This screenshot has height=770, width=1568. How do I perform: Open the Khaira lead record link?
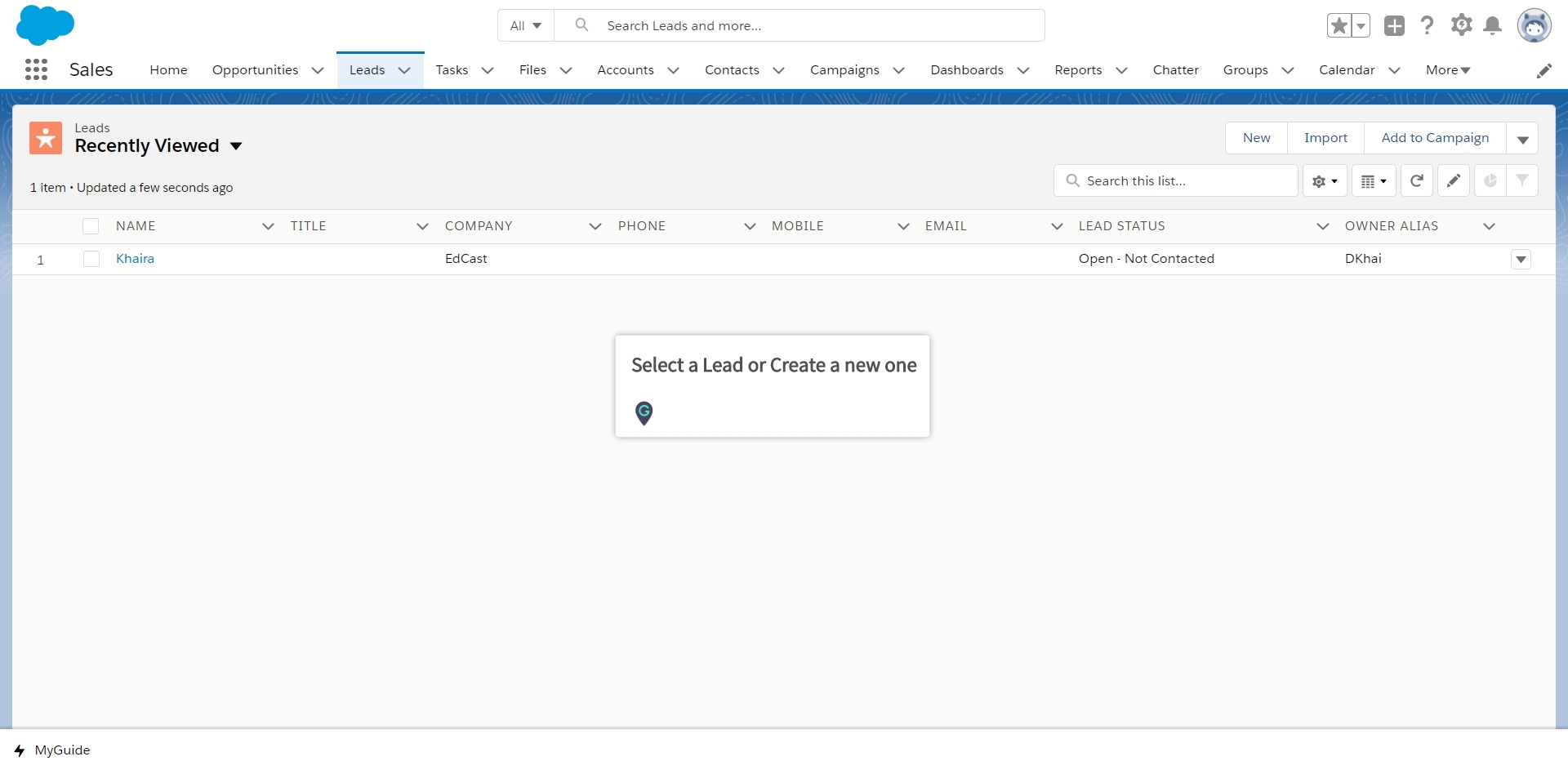coord(135,259)
